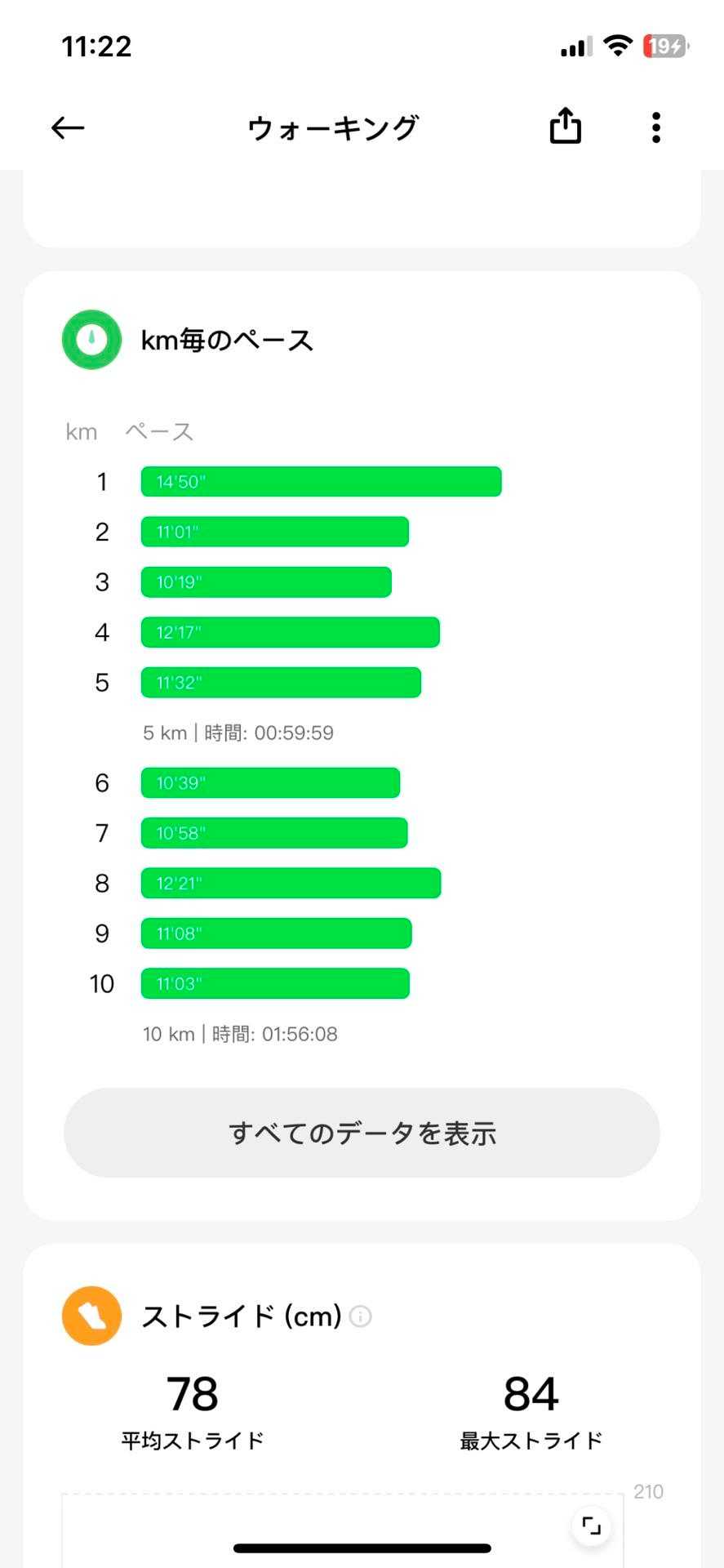
Task: Expand the stride chart fullscreen
Action: coord(591,1526)
